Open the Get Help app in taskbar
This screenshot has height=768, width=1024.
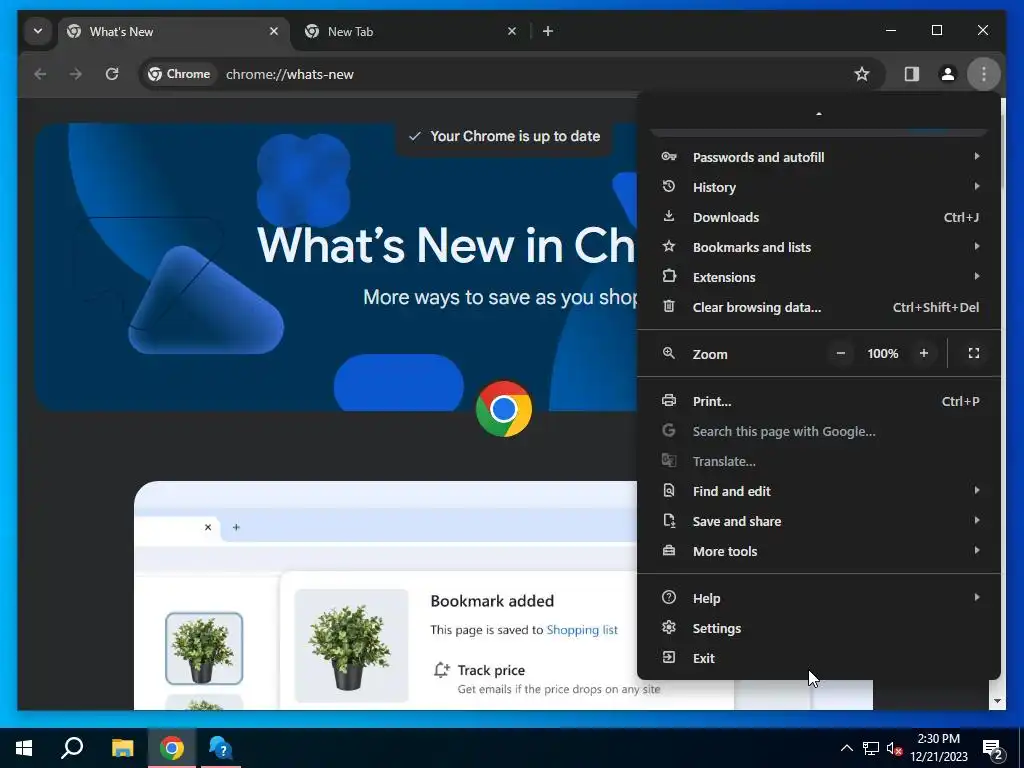(x=221, y=748)
